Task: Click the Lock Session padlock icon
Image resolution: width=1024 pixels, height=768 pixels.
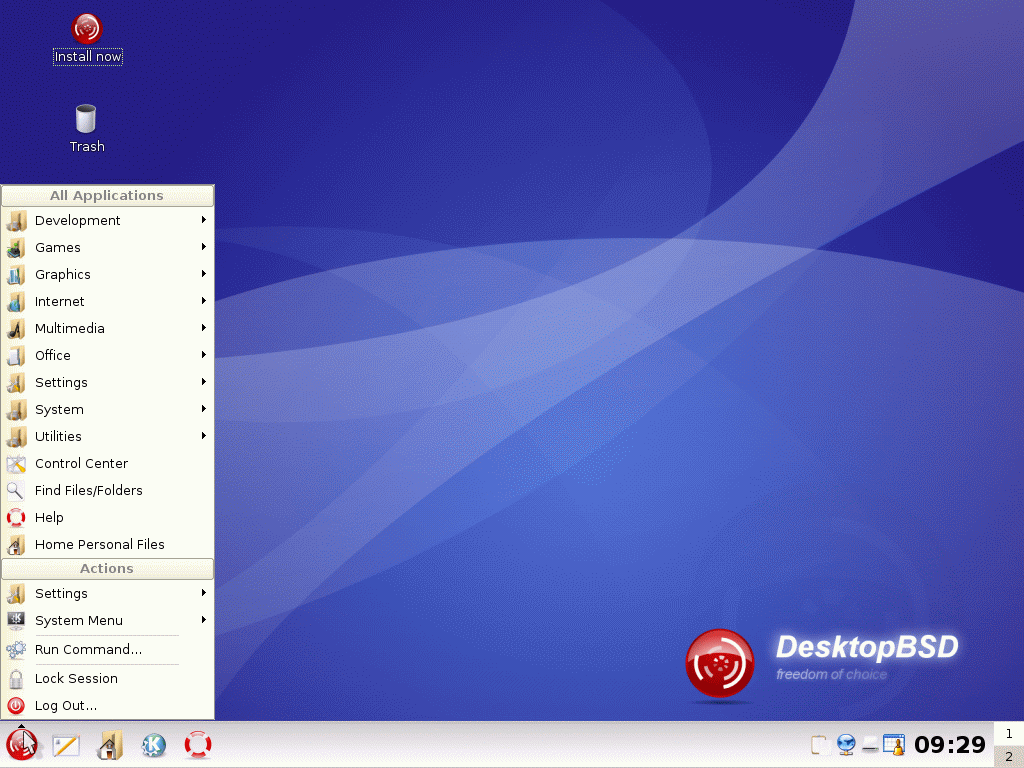Action: pyautogui.click(x=16, y=679)
